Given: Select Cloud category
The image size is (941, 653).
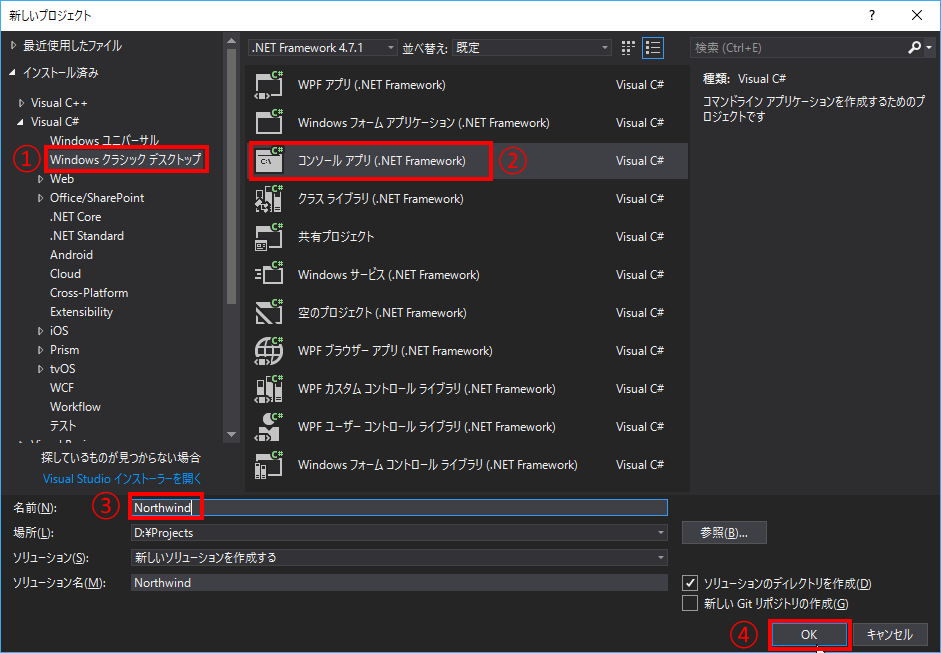Looking at the screenshot, I should (x=65, y=274).
